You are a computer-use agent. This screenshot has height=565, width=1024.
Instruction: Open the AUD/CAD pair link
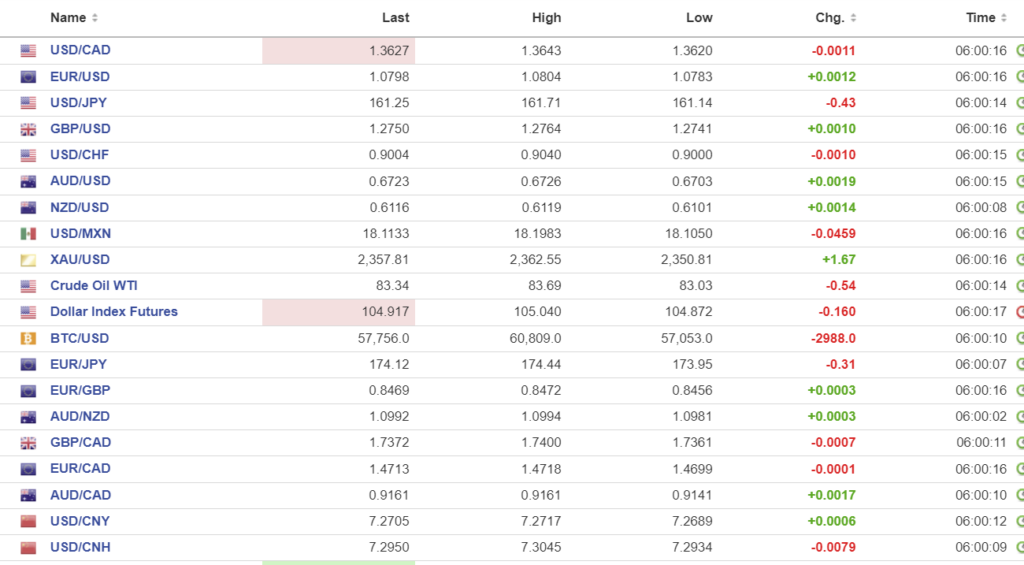click(x=80, y=495)
